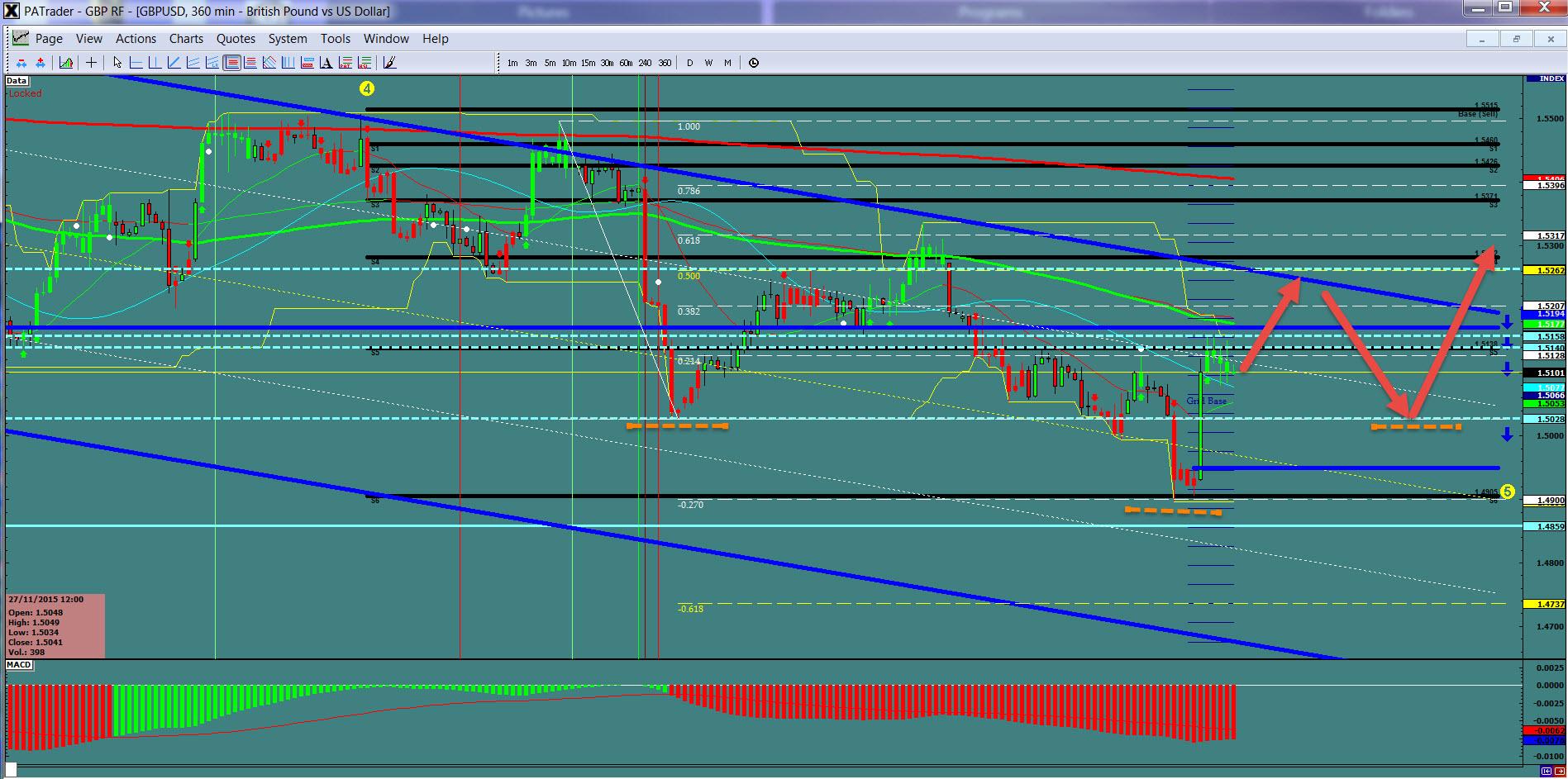Switch chart to 360 minute timeframe

pyautogui.click(x=665, y=63)
